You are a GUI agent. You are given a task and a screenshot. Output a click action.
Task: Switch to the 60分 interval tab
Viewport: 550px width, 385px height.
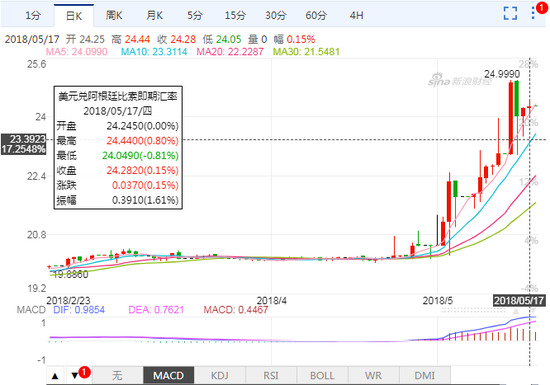[316, 15]
